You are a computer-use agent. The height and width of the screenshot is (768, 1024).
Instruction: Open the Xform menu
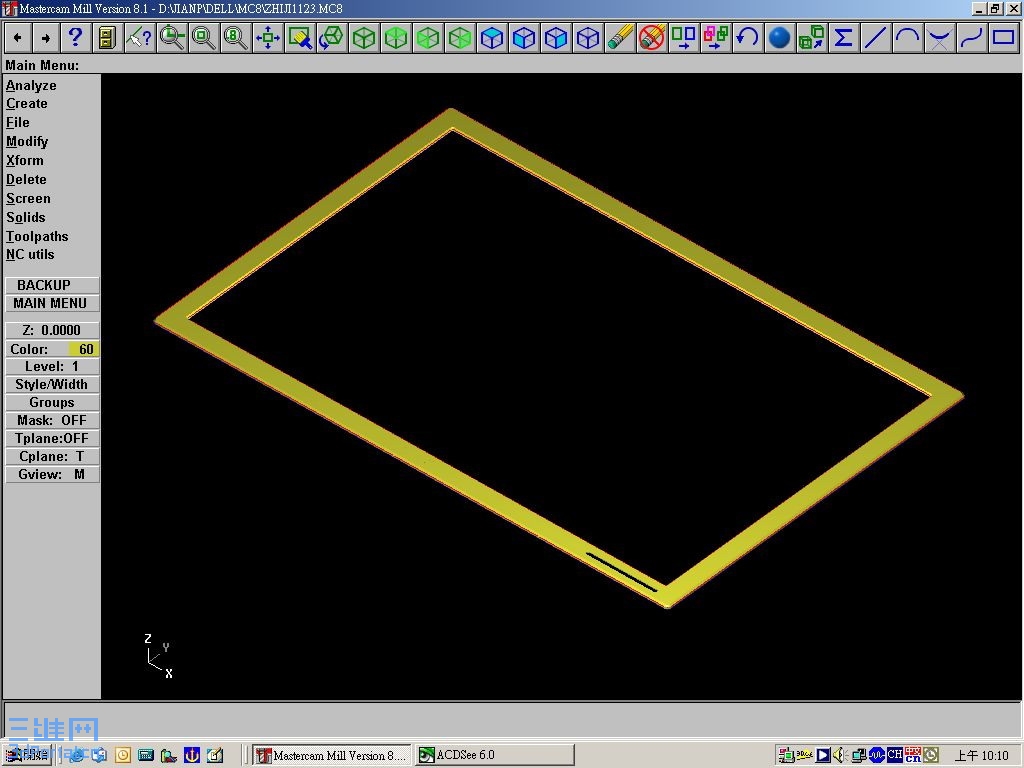pyautogui.click(x=25, y=161)
